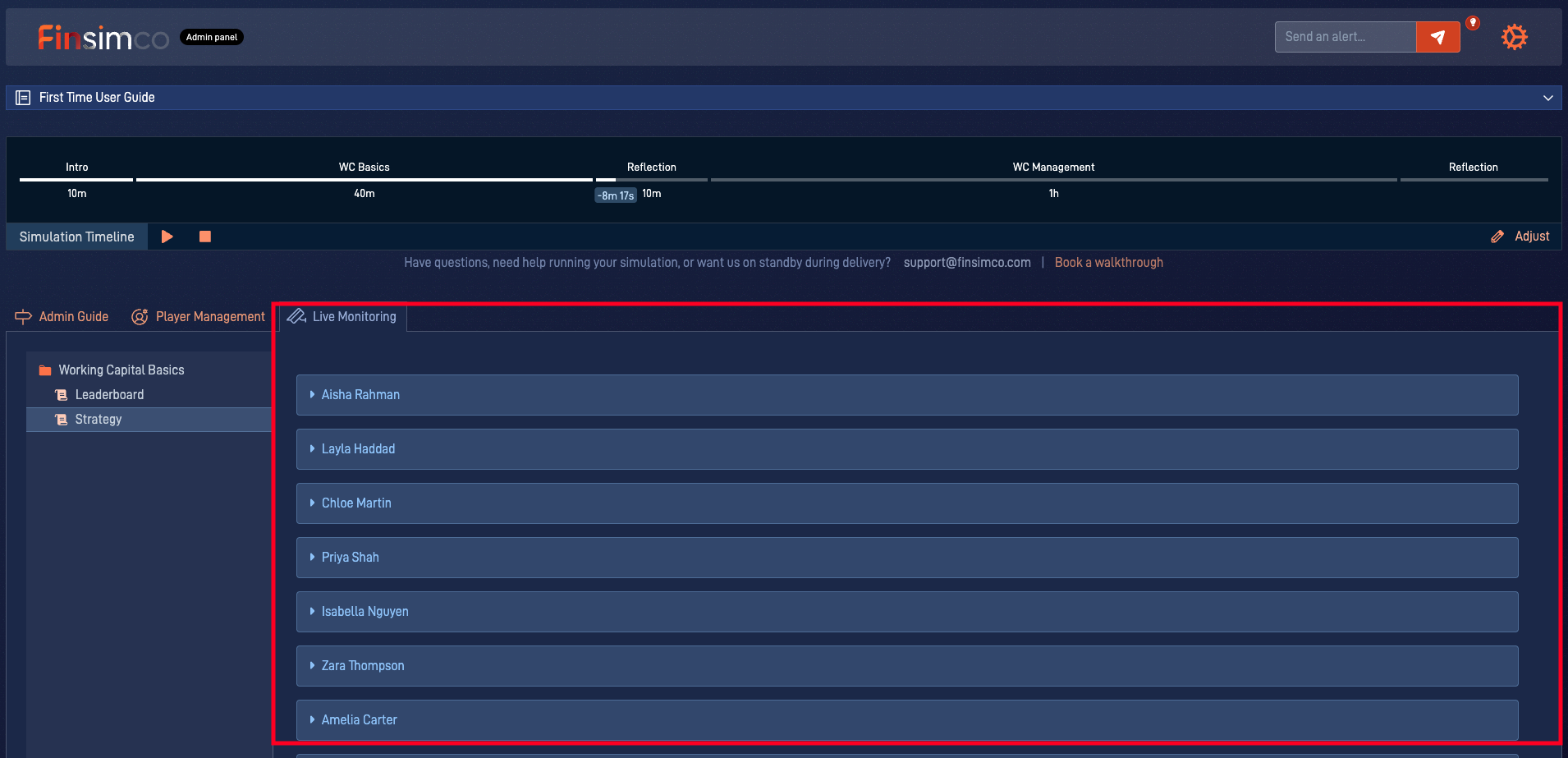Open First Time User Guide title
This screenshot has width=1568, height=758.
[x=97, y=98]
